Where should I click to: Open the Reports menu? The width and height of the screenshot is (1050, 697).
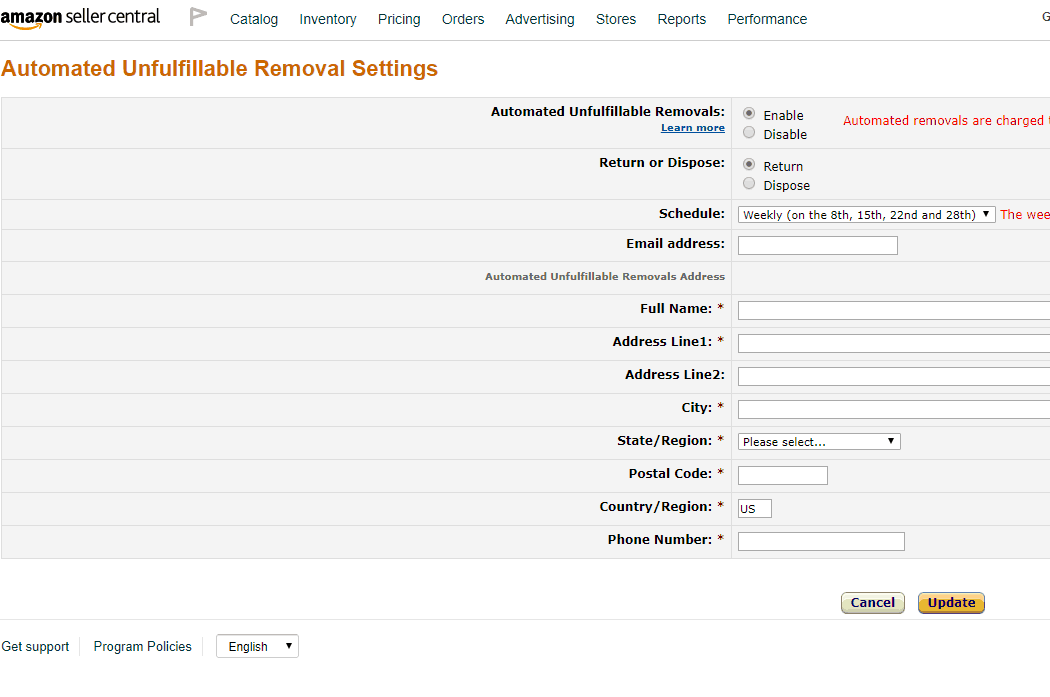(x=682, y=19)
